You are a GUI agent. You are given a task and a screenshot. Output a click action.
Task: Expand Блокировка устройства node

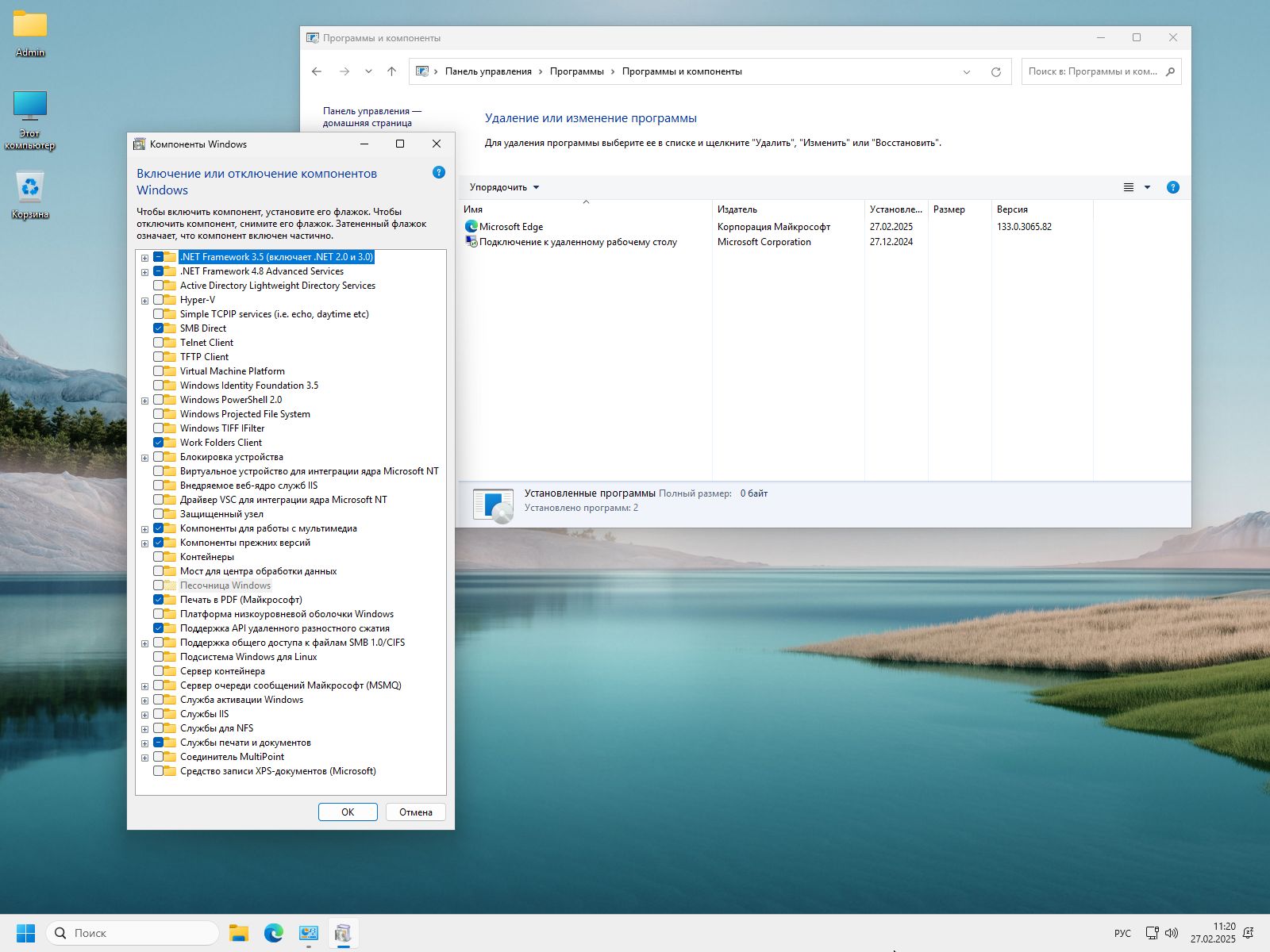(144, 457)
